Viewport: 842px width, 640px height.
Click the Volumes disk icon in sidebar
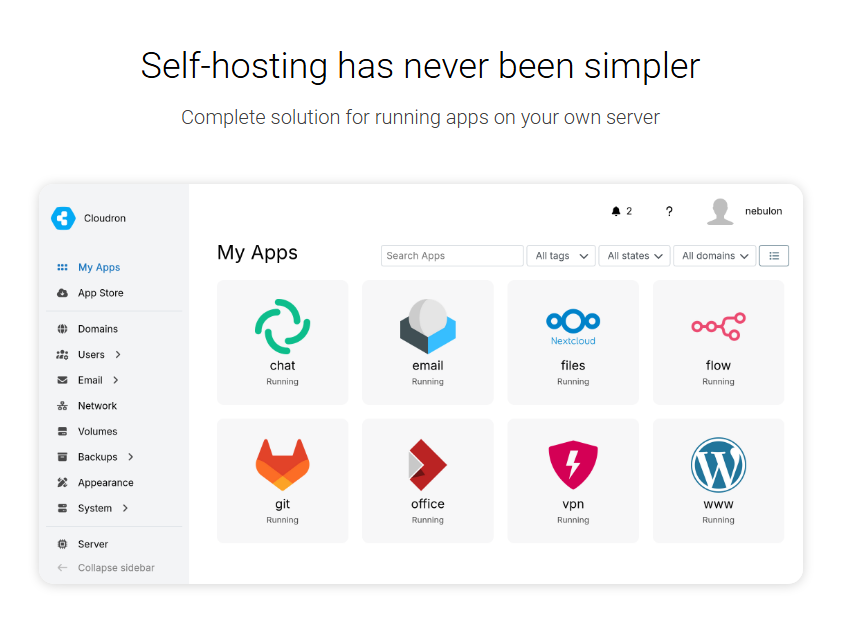tap(62, 431)
